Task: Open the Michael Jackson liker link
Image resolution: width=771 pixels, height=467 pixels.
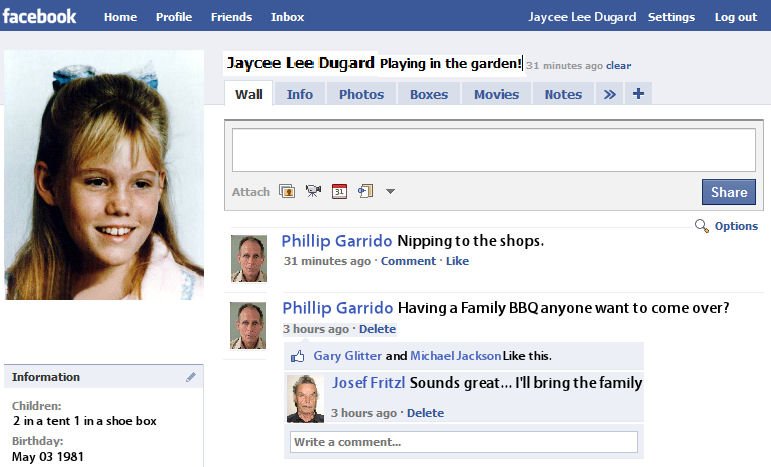Action: 456,356
